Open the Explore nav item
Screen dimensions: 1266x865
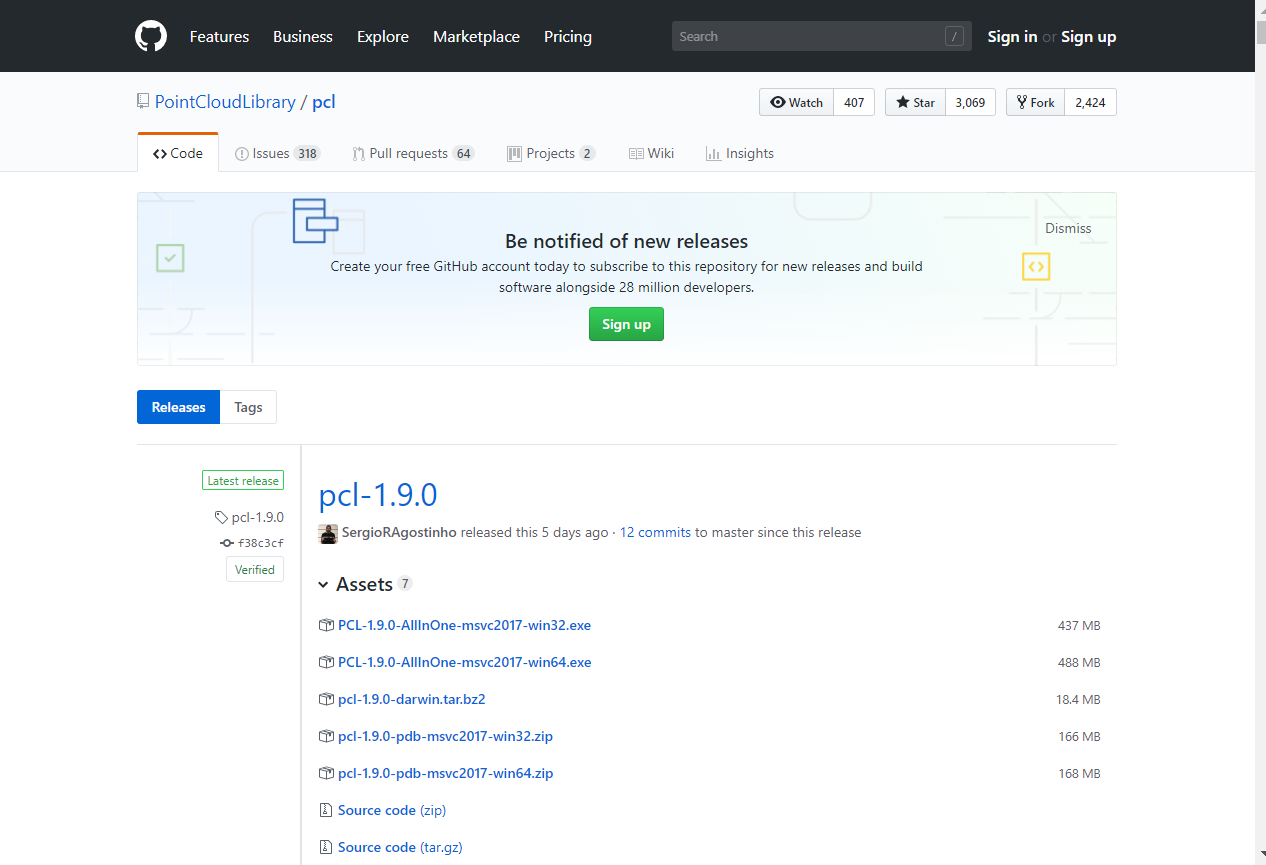pyautogui.click(x=383, y=36)
